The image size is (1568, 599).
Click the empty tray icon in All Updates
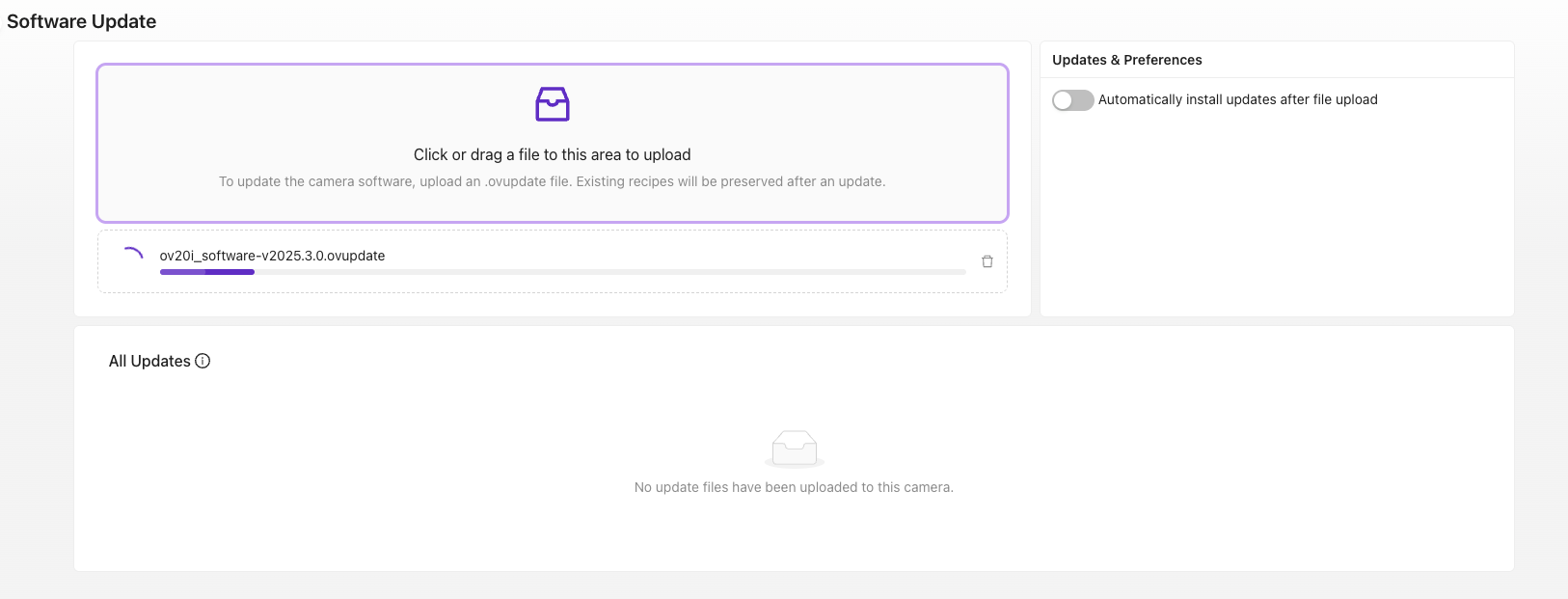[x=795, y=449]
